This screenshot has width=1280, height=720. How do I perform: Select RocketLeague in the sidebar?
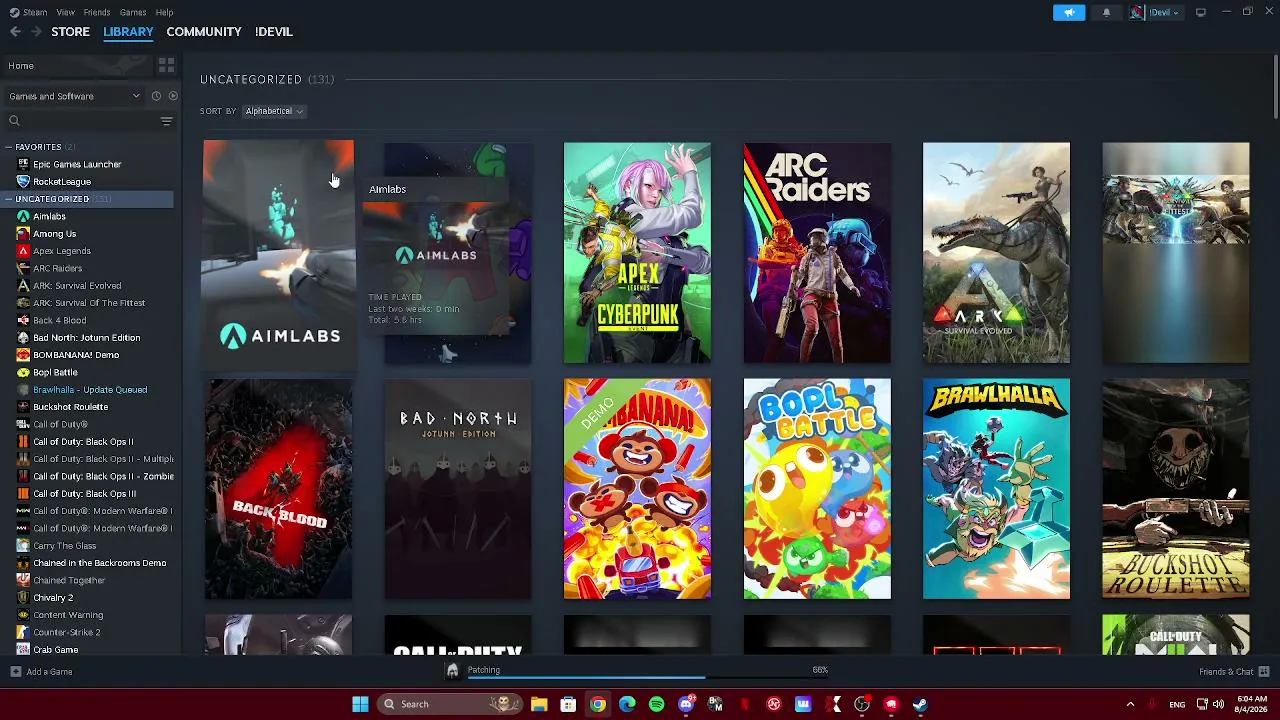(62, 182)
